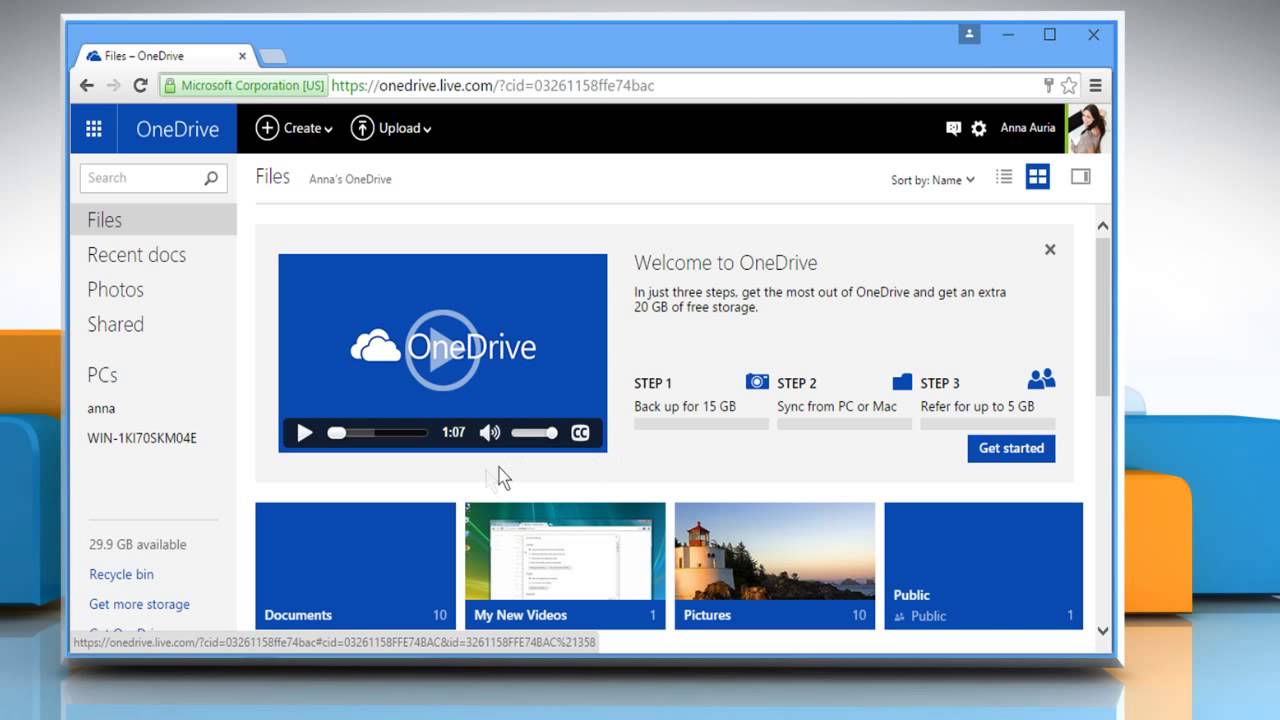Open a new browser tab
The image size is (1280, 720).
point(273,56)
